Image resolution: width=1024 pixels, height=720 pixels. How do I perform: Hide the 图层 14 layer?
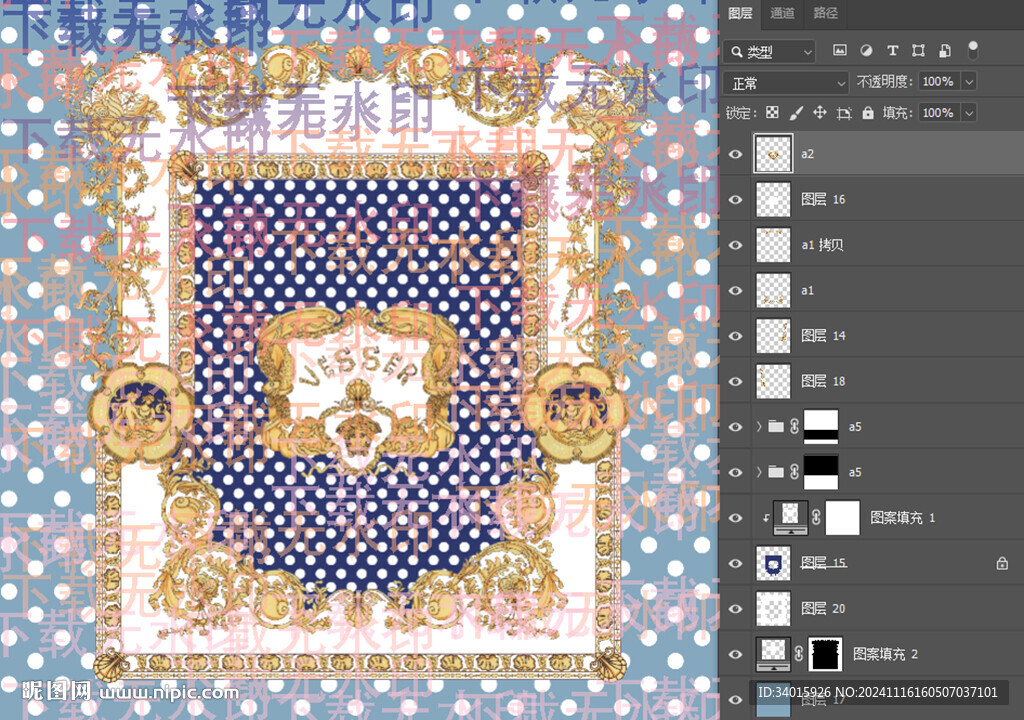click(735, 336)
